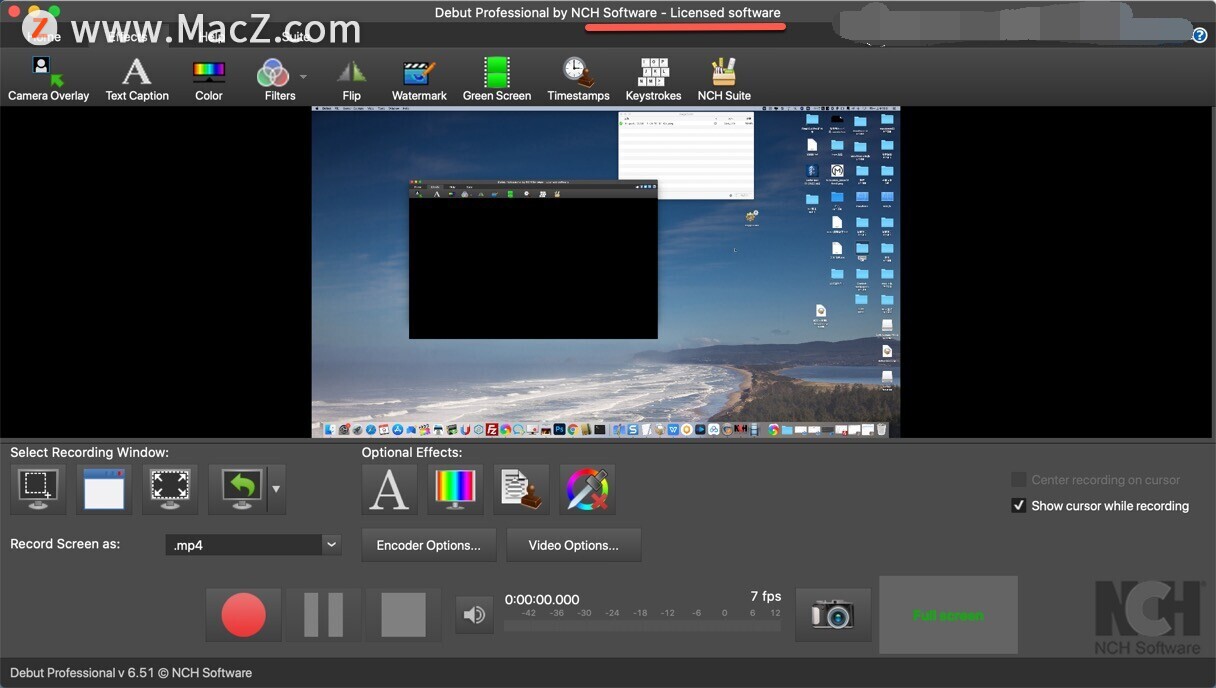Click the stamp watermark optional effect button
Image resolution: width=1216 pixels, height=688 pixels.
[521, 489]
